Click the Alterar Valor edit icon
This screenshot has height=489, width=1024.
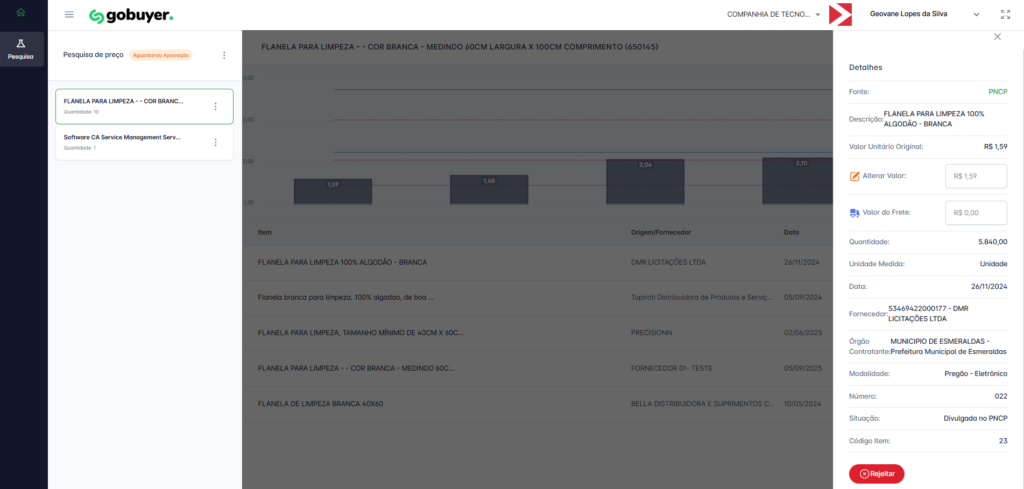pyautogui.click(x=854, y=176)
